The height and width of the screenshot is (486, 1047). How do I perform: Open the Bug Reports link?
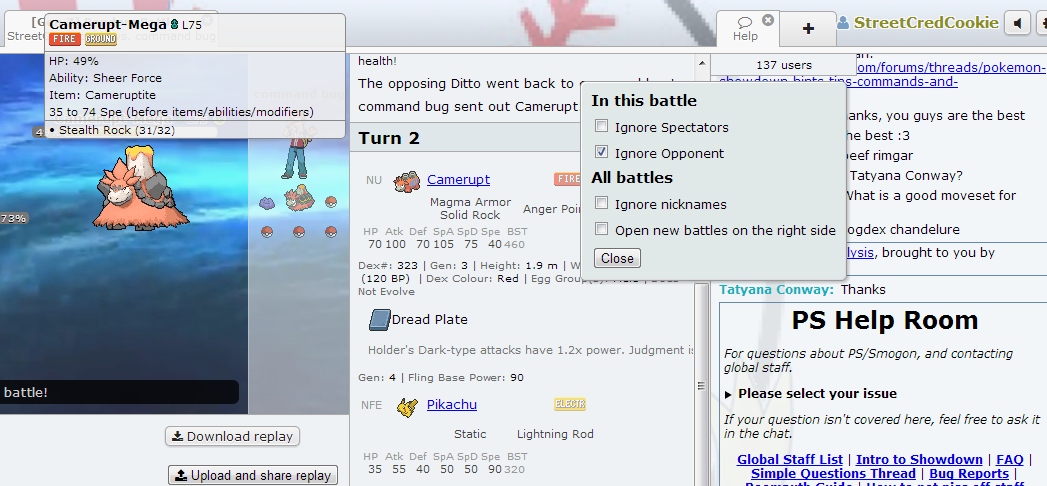click(x=969, y=473)
